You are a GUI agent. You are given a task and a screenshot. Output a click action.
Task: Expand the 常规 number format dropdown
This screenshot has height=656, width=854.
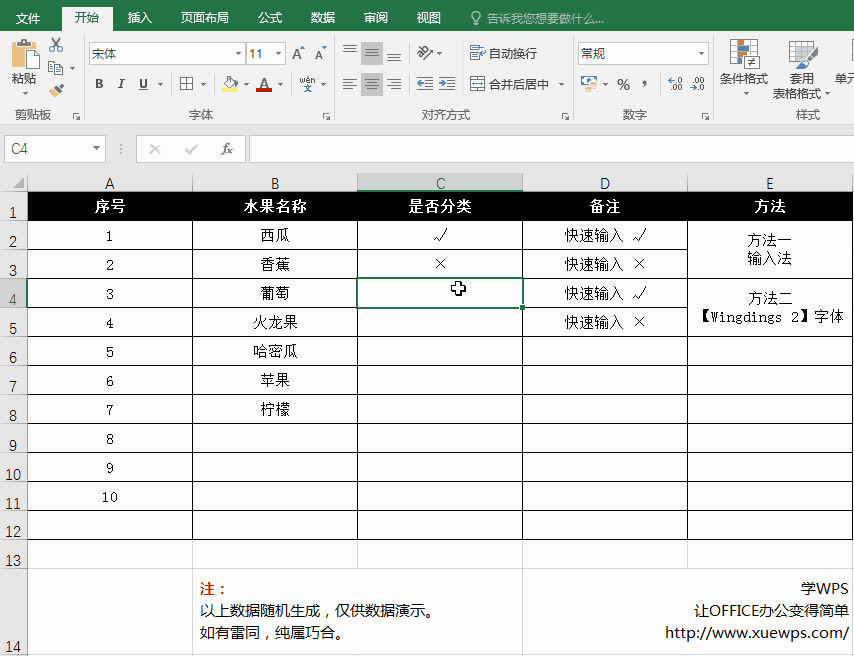(702, 54)
